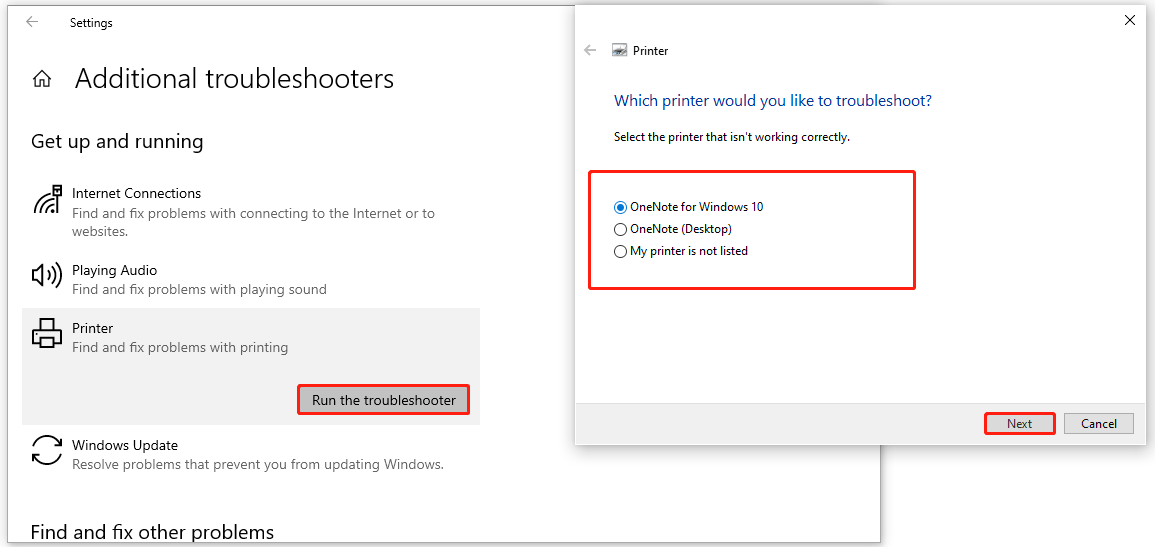Viewport: 1155px width, 547px height.
Task: Click the Cancel button in Printer dialog
Action: tap(1099, 423)
